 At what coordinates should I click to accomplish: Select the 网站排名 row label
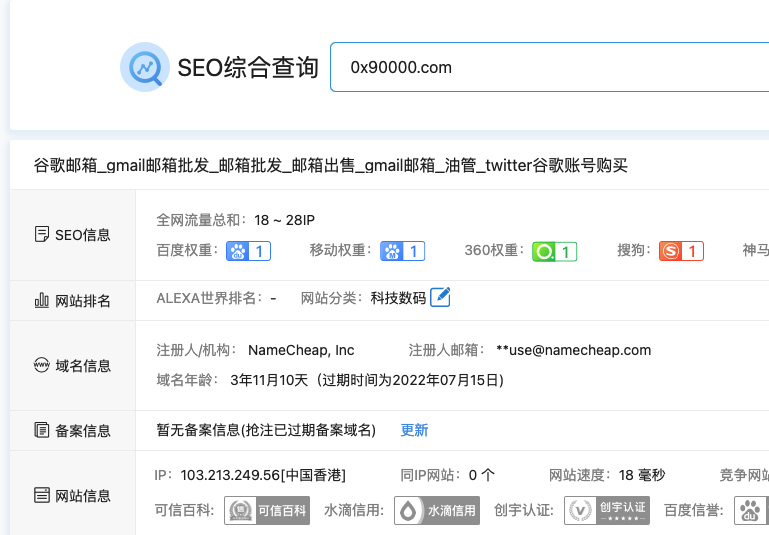coord(83,301)
